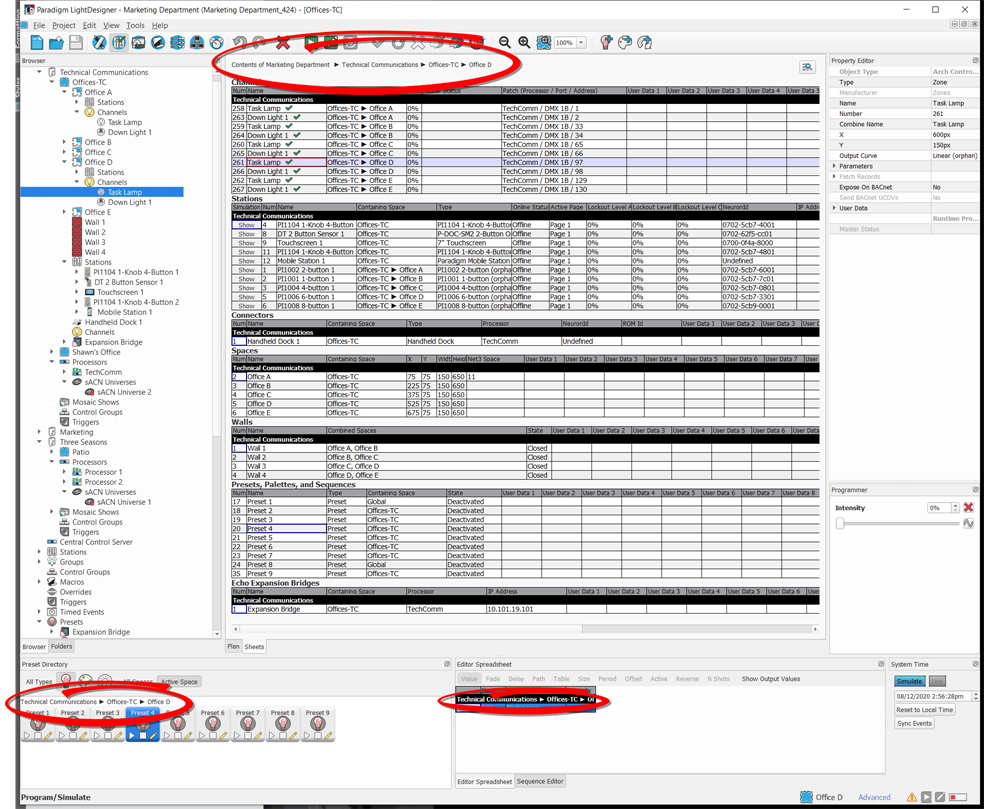Click the red X delete toolbar icon

[283, 43]
